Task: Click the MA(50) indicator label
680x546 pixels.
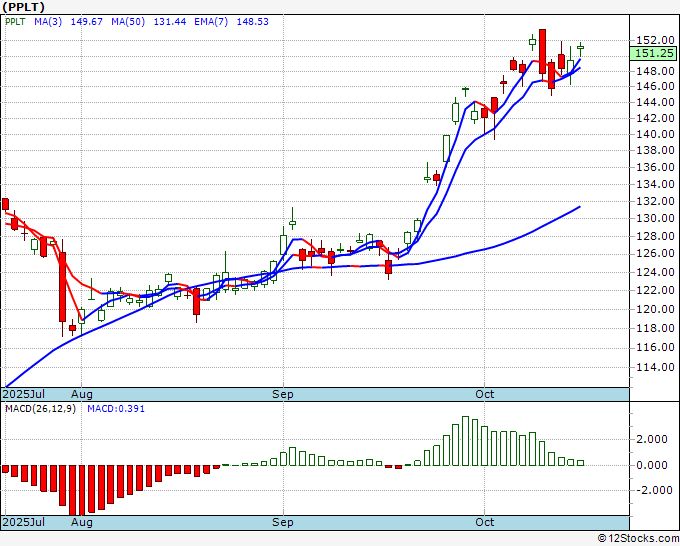Action: (128, 22)
